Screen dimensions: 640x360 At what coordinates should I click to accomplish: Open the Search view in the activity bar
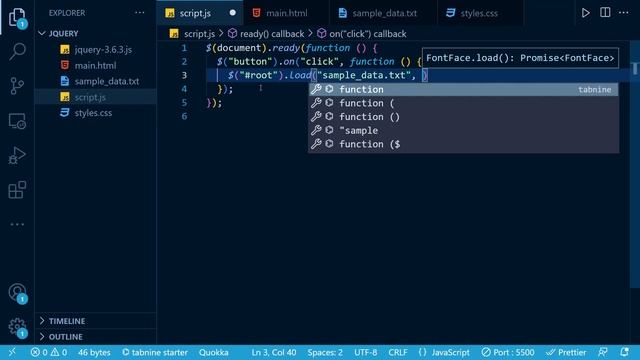pos(17,51)
